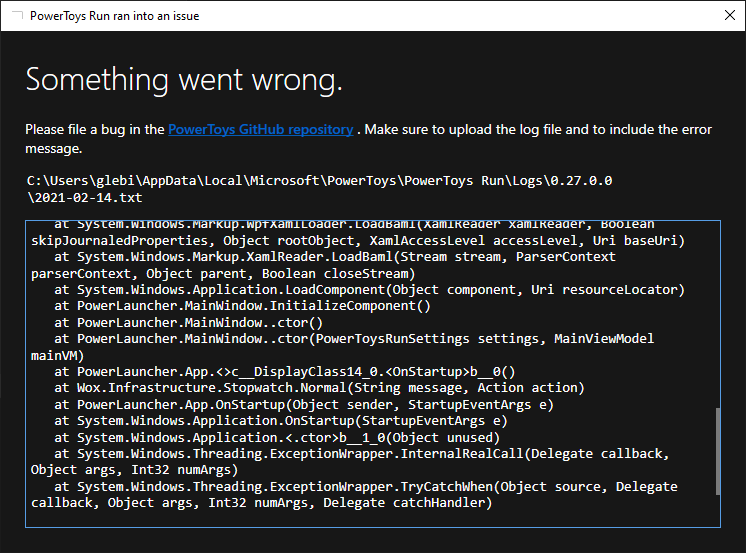Click the 'Application.<.ctor>b__1_0(Object unused)' line
746x553 pixels.
[277, 437]
